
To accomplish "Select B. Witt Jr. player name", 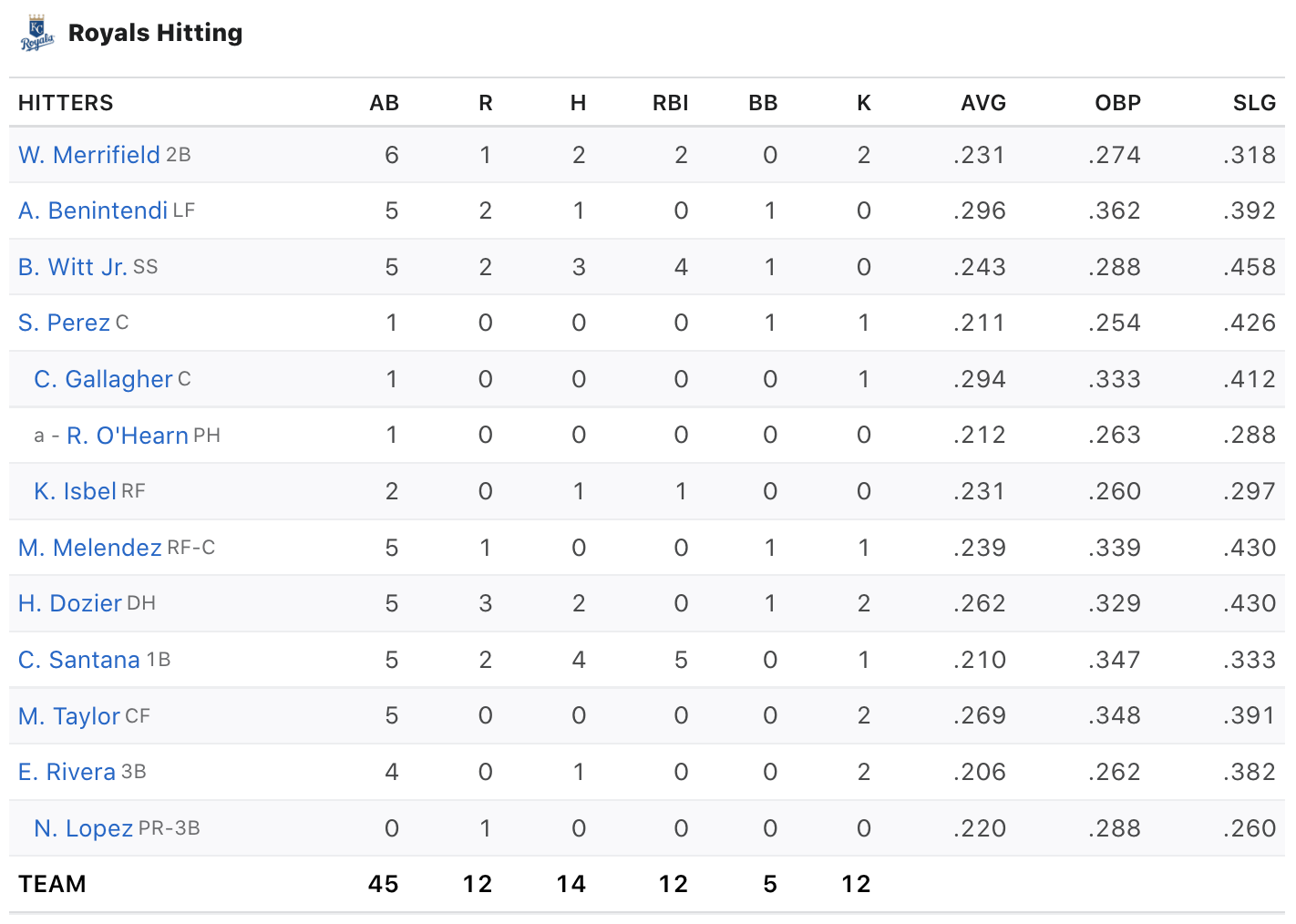I will click(x=72, y=267).
